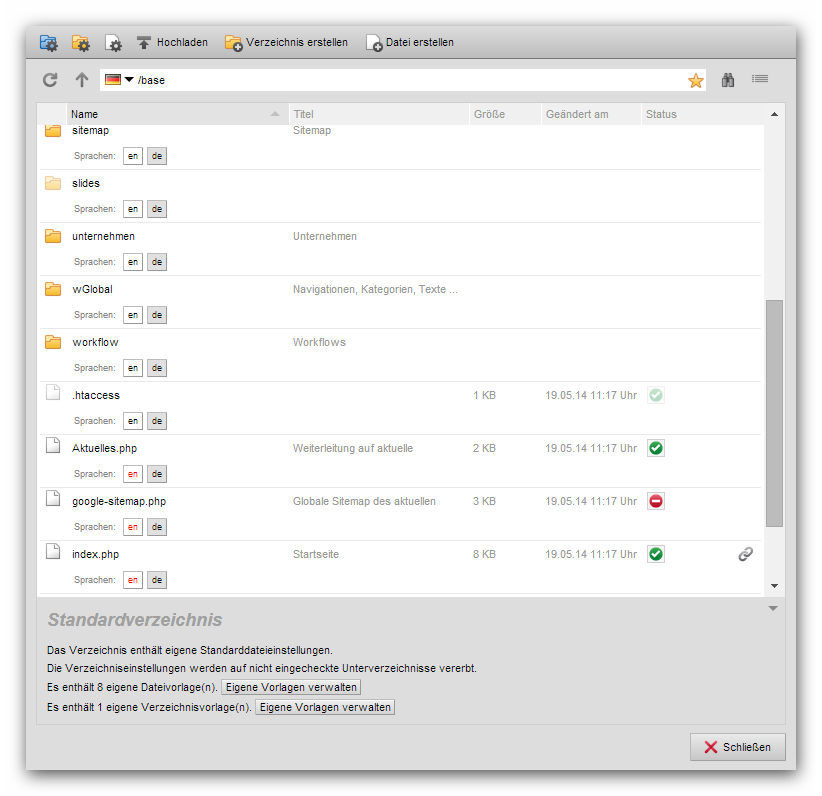Open favorites star icon
Viewport: 822px width, 796px height.
[696, 81]
